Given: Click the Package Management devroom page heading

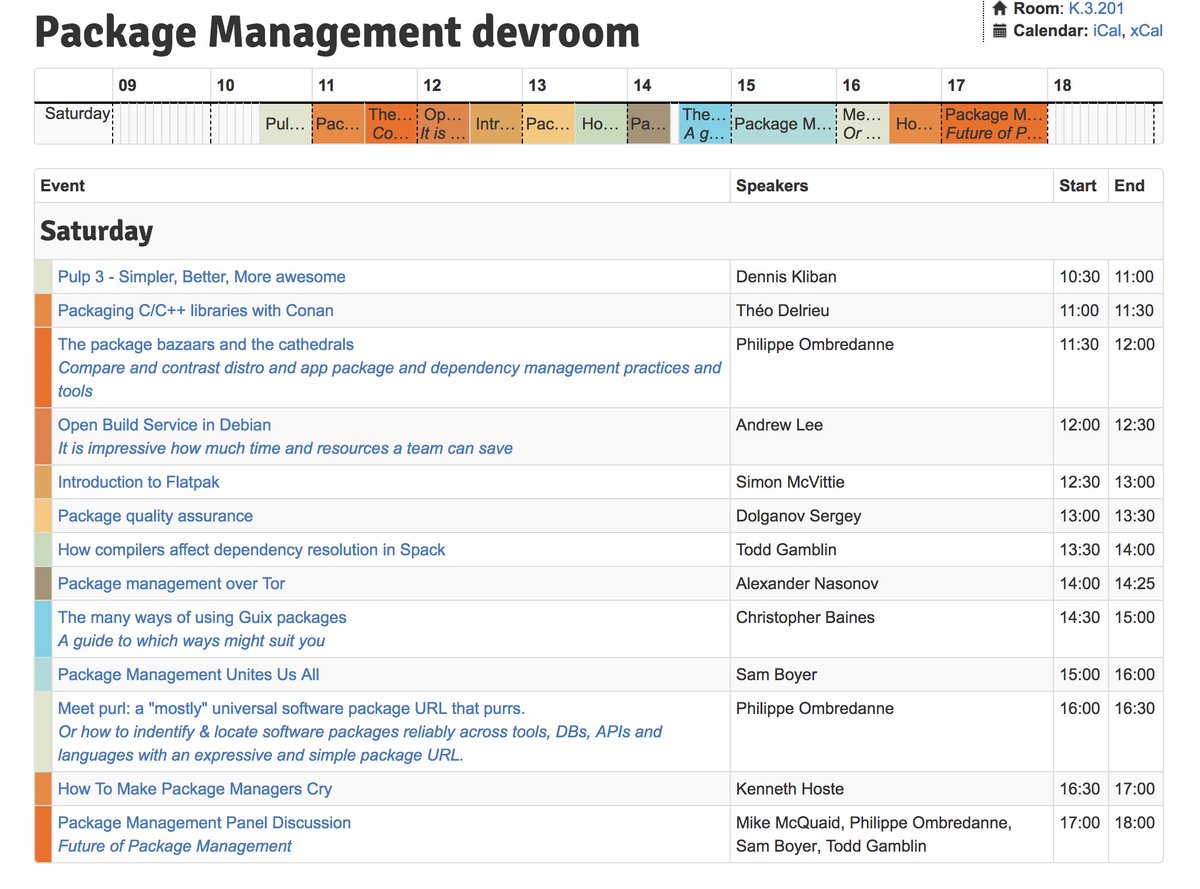Looking at the screenshot, I should 337,33.
